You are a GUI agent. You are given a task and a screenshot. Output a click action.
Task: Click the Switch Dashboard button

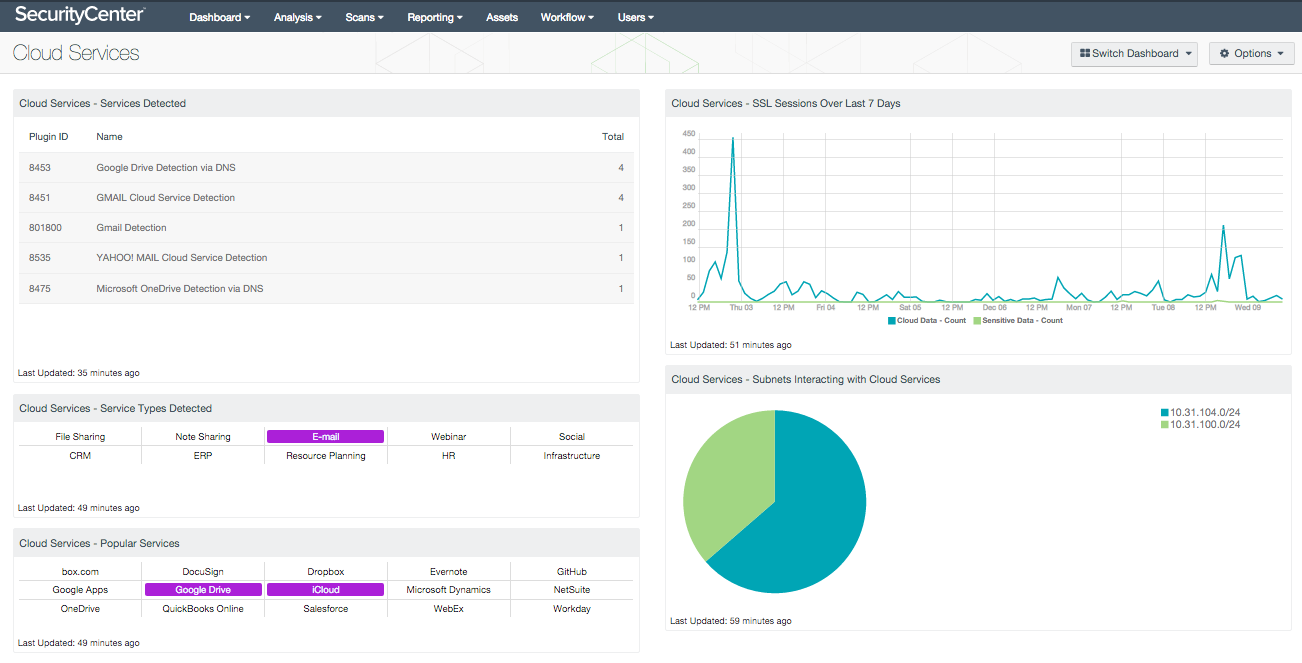[x=1134, y=54]
